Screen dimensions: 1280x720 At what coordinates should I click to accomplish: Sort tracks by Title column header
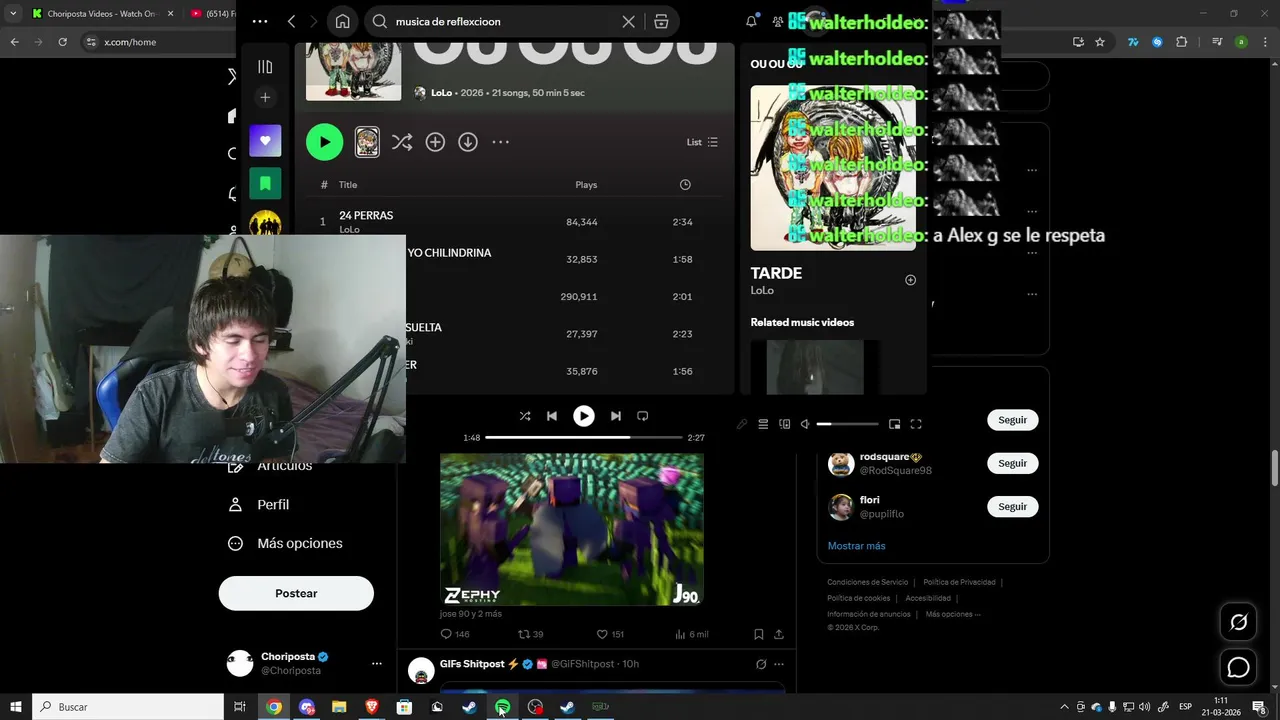click(x=348, y=185)
